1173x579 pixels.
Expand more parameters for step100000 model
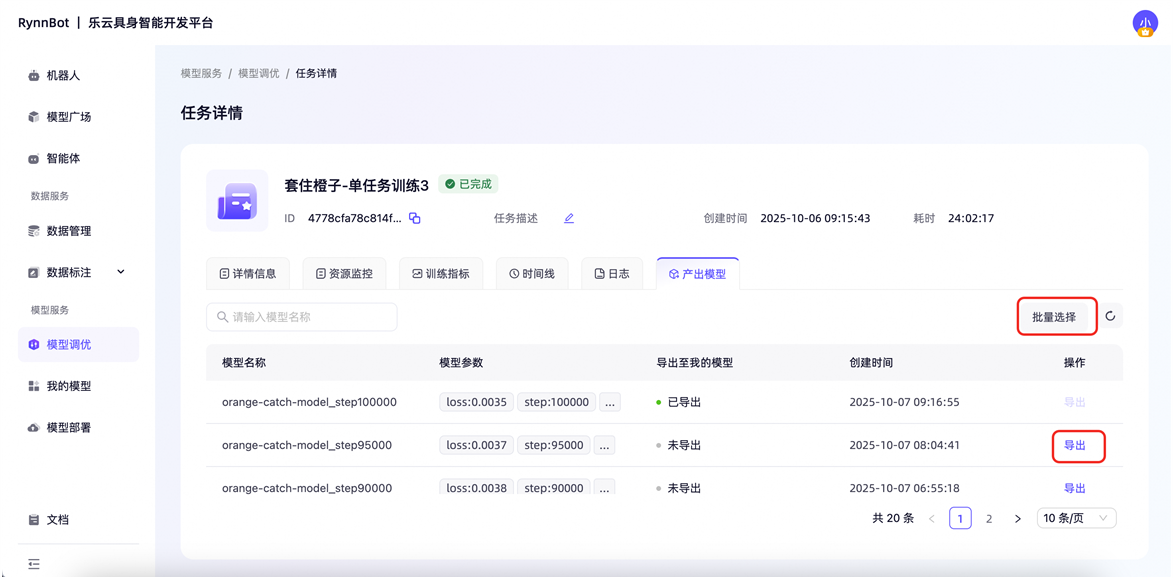point(610,402)
